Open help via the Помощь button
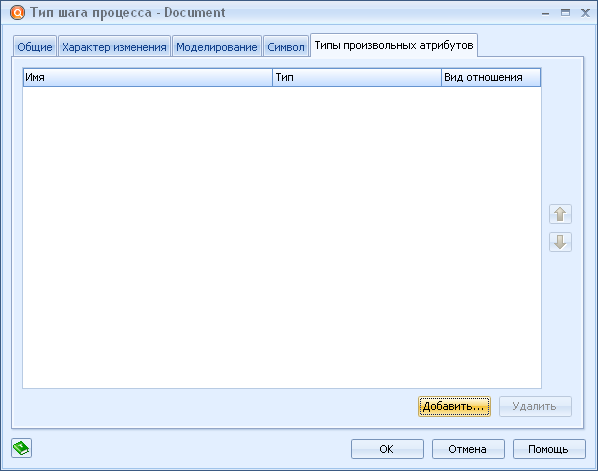Viewport: 598px width, 471px height. pos(549,449)
